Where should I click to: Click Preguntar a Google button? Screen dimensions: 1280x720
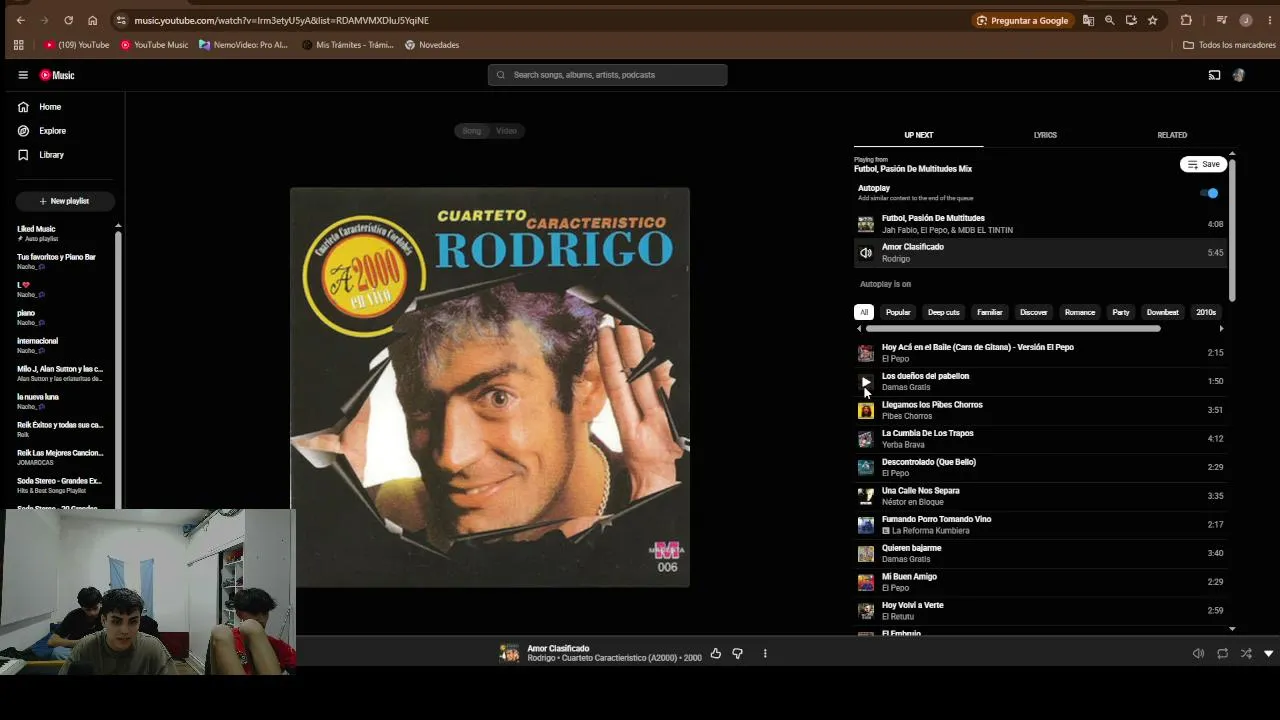point(1022,20)
